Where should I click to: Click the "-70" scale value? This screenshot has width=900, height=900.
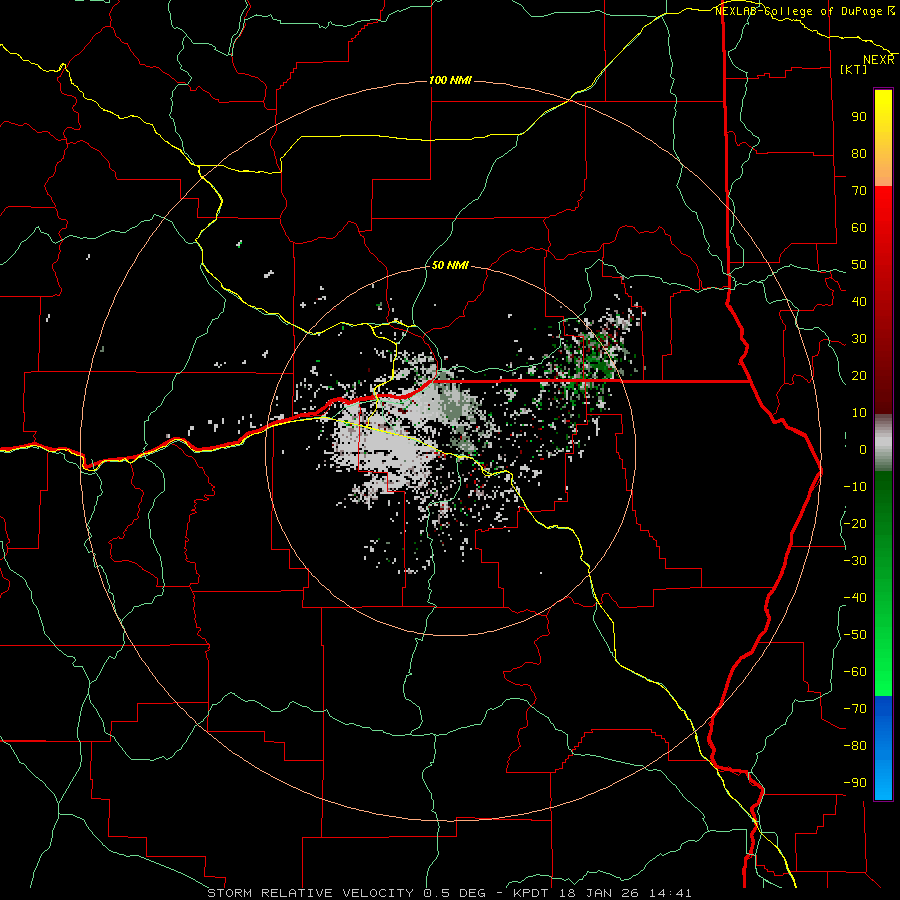(x=855, y=709)
